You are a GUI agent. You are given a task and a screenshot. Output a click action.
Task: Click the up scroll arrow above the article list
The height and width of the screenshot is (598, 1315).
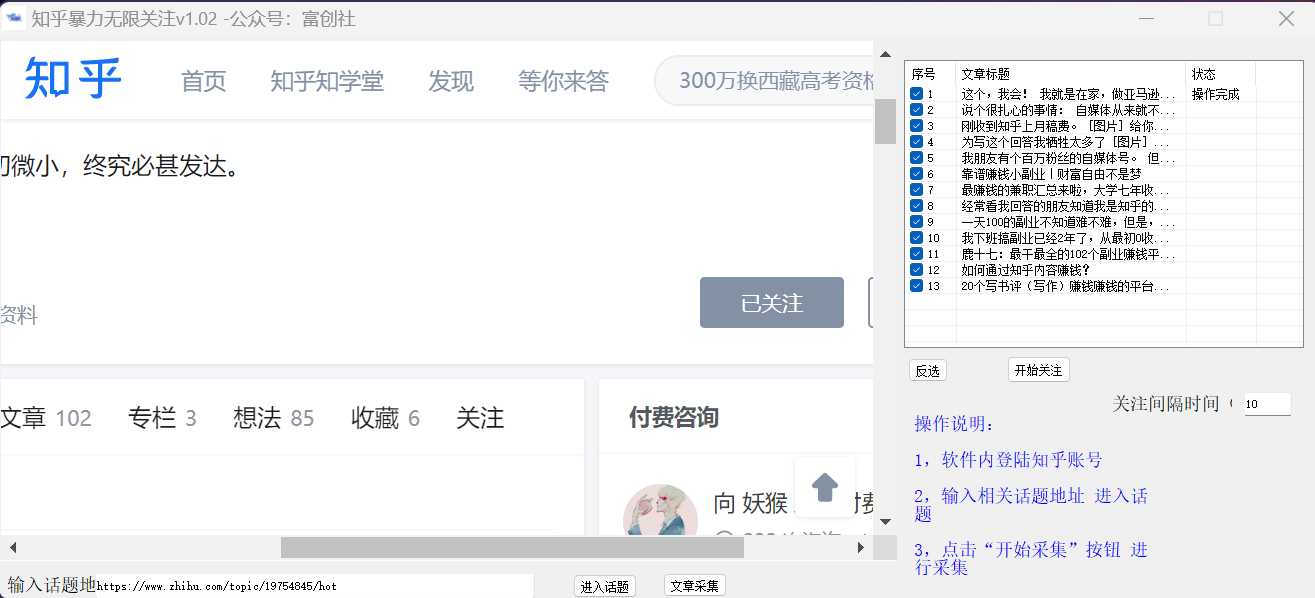(x=886, y=53)
